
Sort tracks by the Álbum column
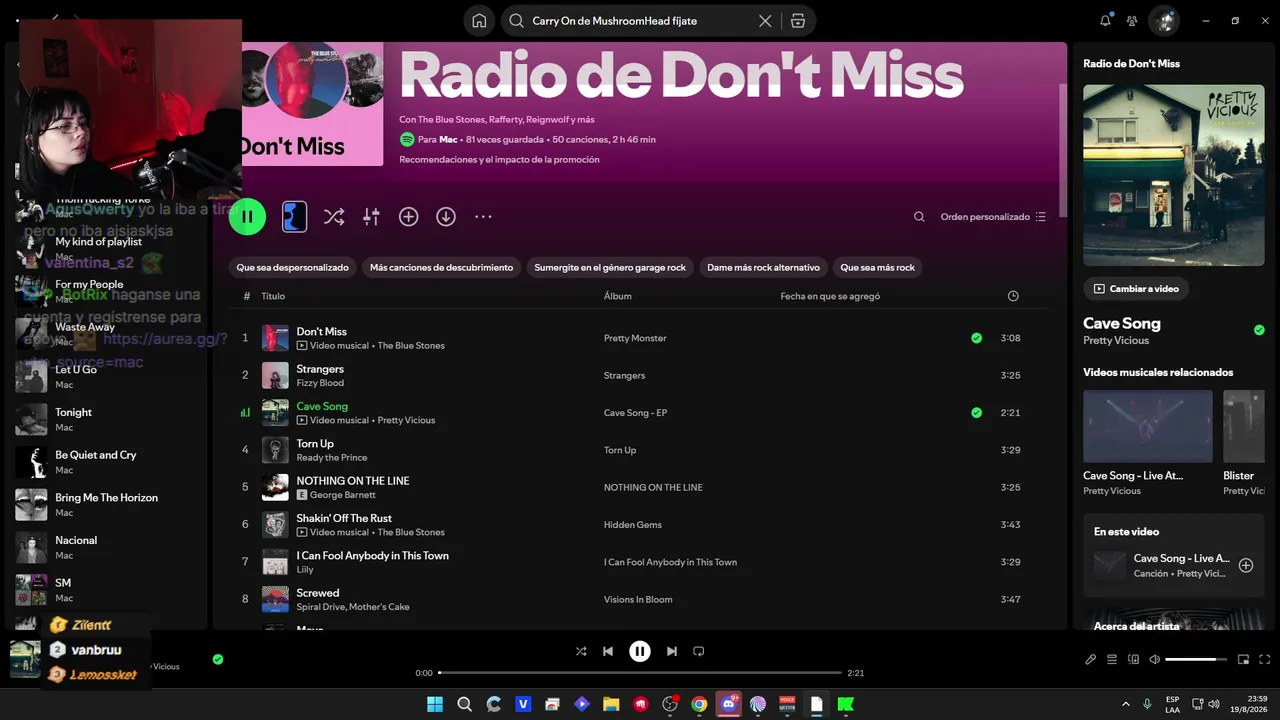618,296
